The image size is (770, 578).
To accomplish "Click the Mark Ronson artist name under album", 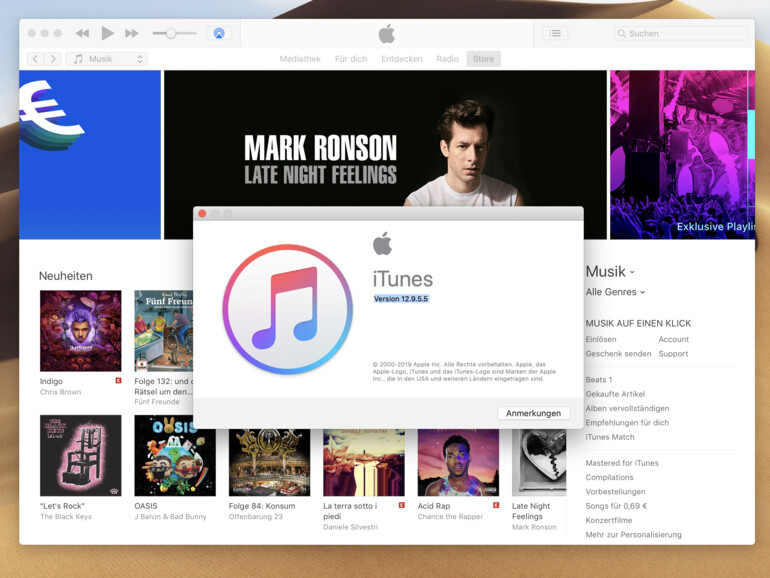I will [534, 527].
